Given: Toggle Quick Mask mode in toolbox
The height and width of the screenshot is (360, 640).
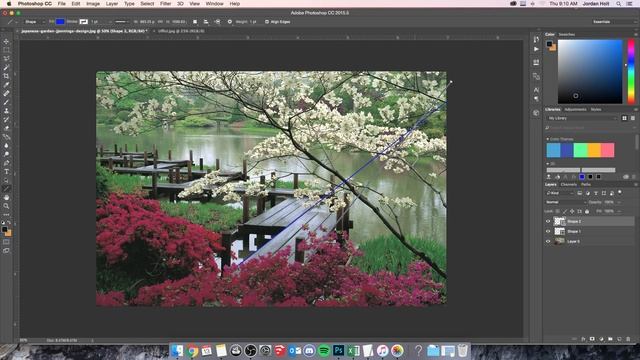Looking at the screenshot, I should click(x=6, y=242).
